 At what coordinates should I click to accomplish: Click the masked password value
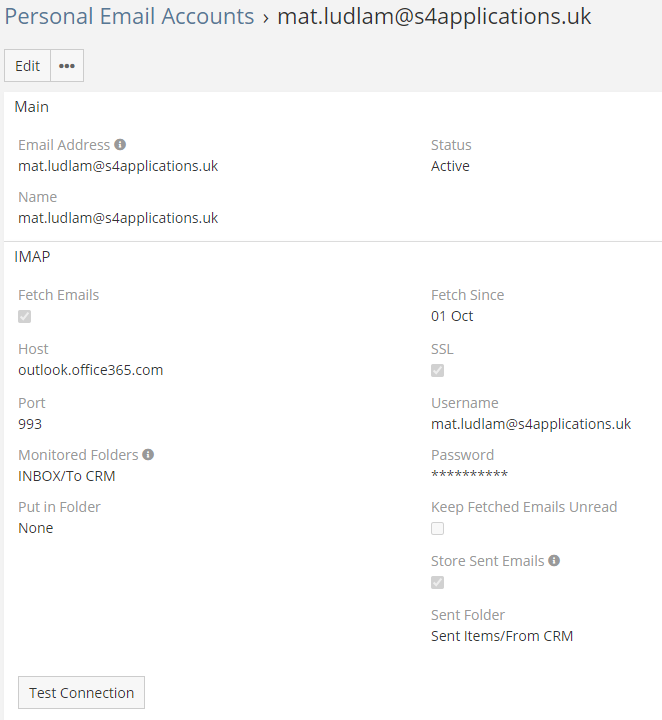469,476
